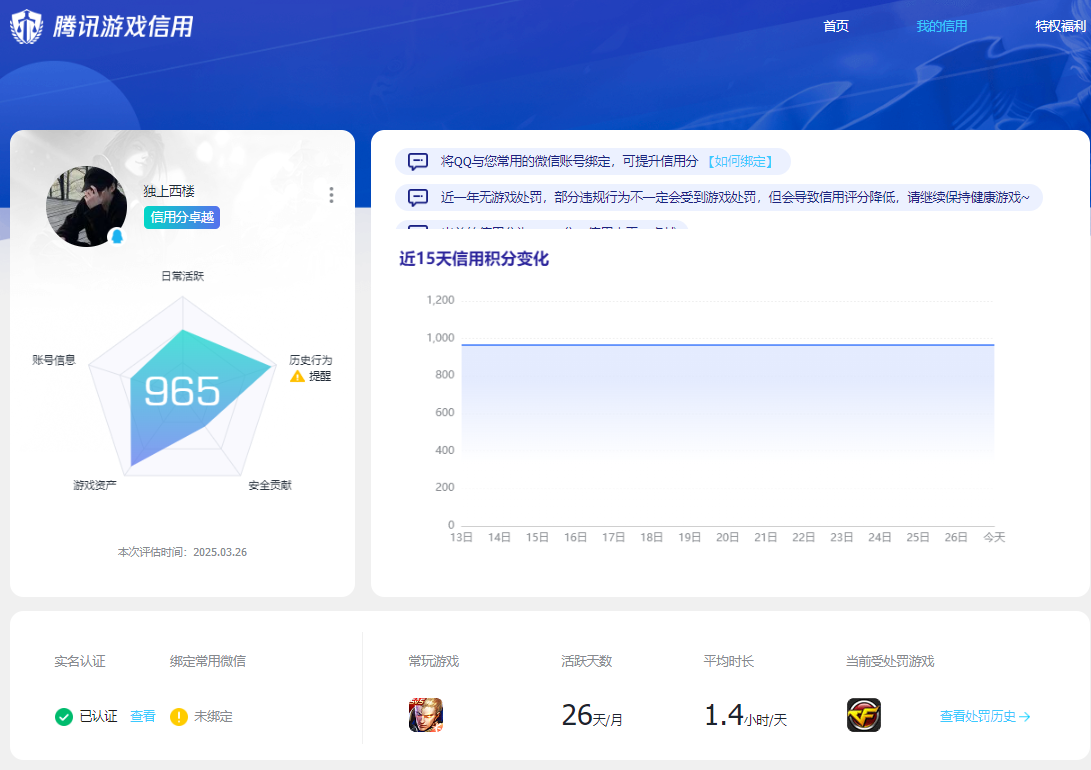This screenshot has height=770, width=1091.
Task: Click the 今天 label on chart axis
Action: click(x=994, y=537)
